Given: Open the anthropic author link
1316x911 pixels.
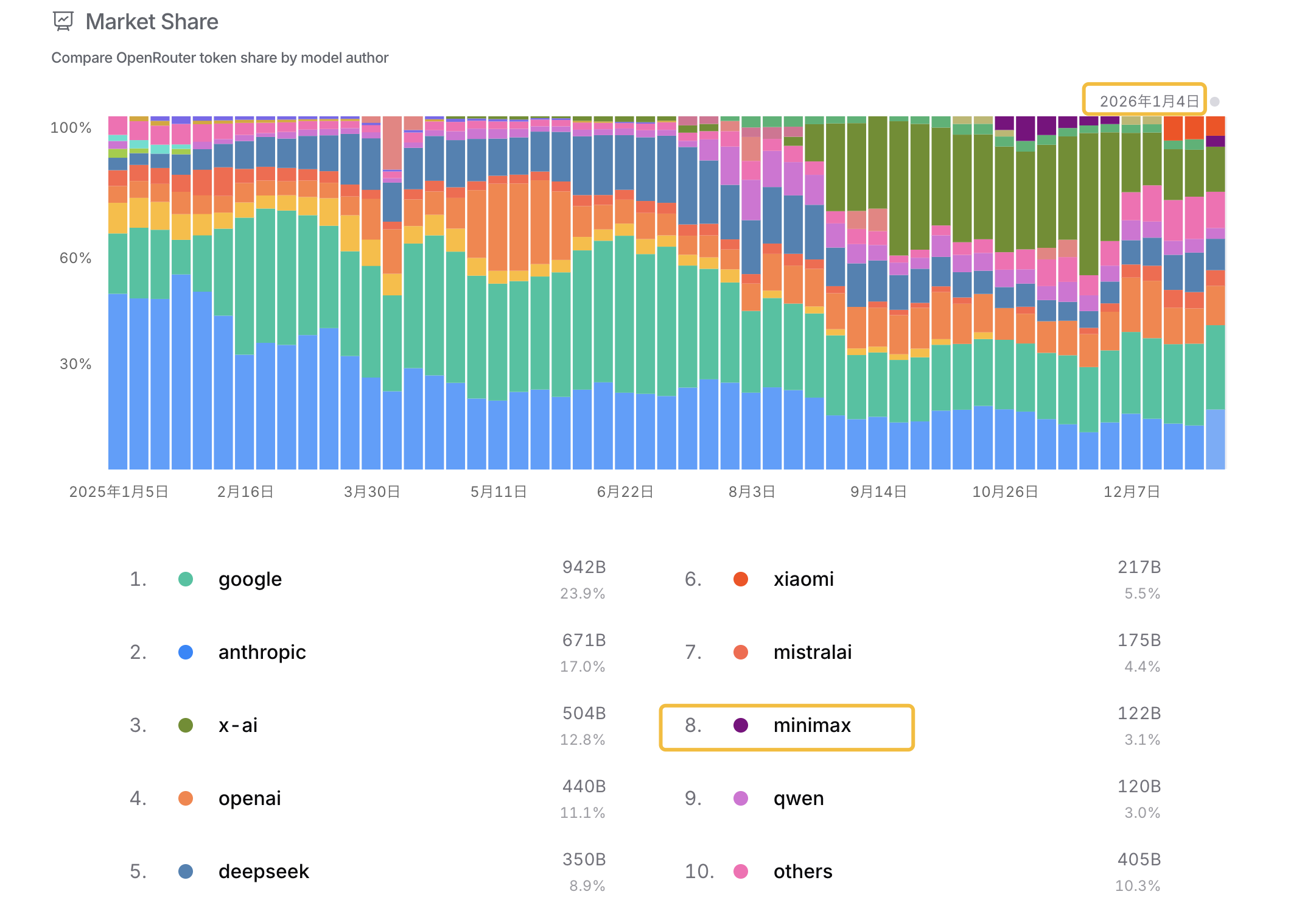Looking at the screenshot, I should pyautogui.click(x=262, y=652).
